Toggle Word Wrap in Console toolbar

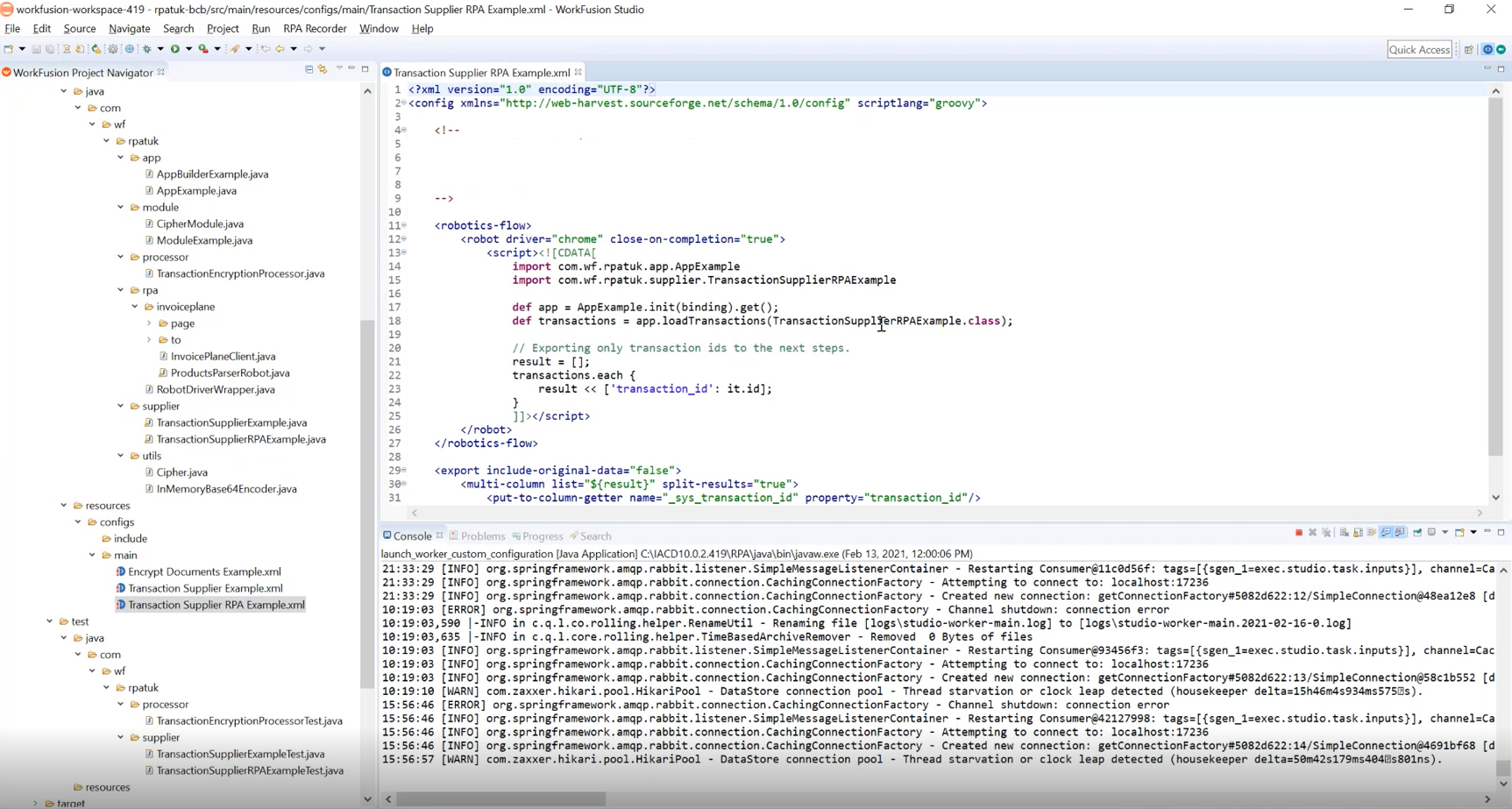(x=1372, y=532)
